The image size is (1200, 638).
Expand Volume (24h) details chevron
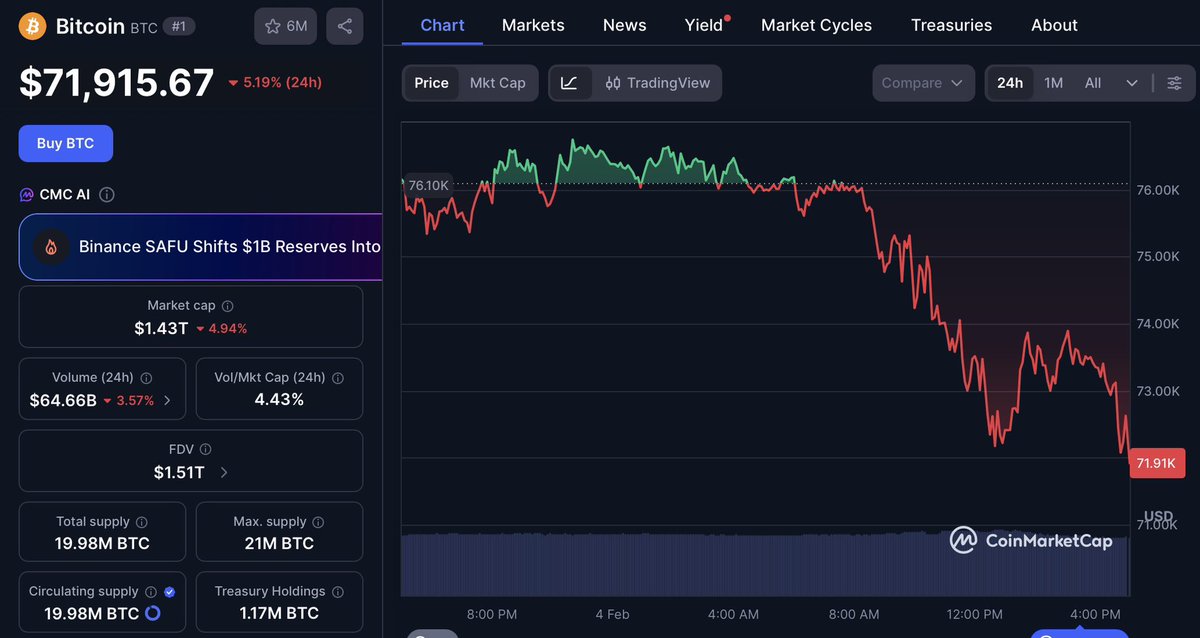(x=167, y=400)
